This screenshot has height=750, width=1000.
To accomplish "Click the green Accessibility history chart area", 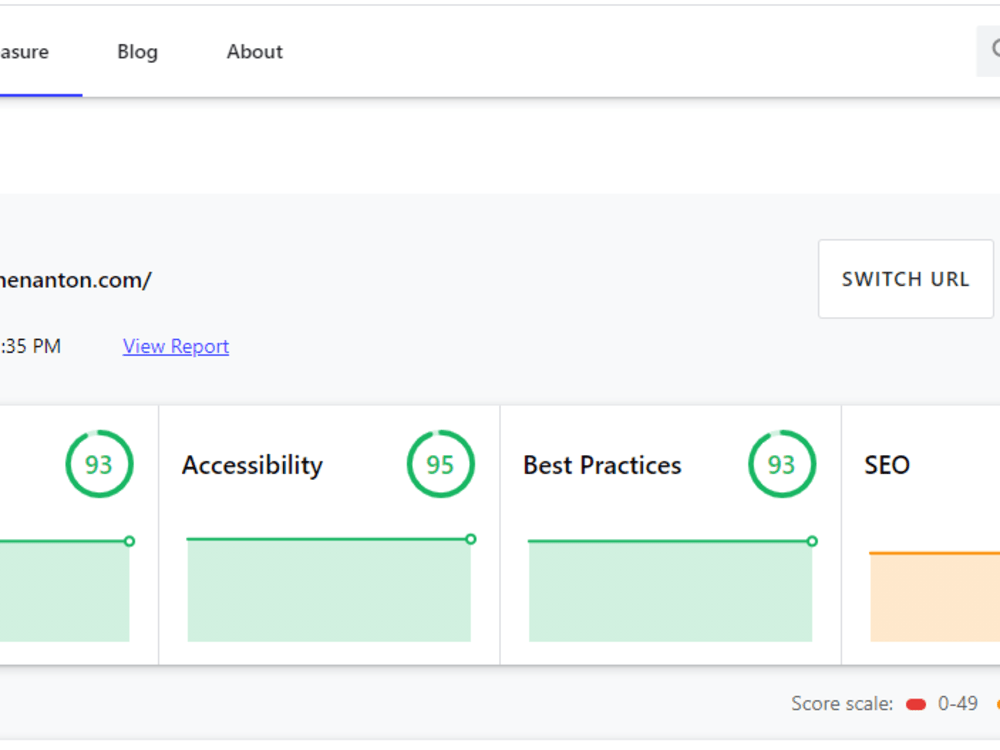I will (x=329, y=590).
